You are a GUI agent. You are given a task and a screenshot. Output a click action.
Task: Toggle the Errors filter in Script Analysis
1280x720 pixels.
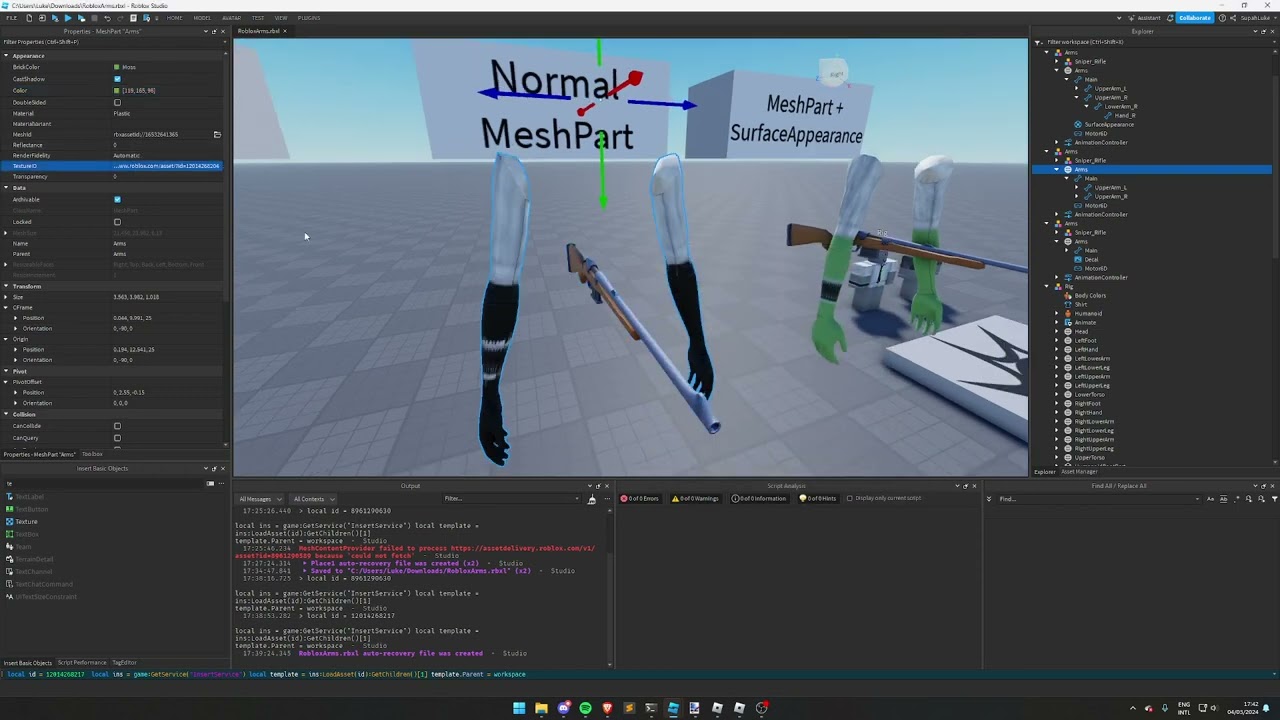tap(640, 498)
